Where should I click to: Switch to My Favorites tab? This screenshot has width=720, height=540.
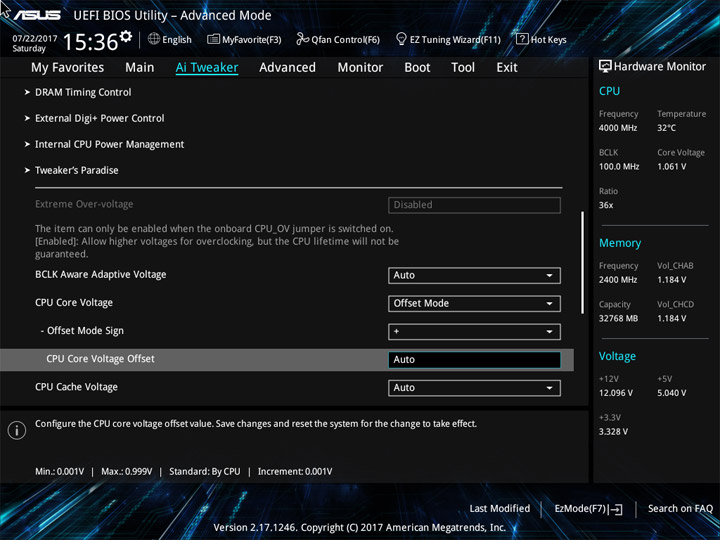[68, 68]
